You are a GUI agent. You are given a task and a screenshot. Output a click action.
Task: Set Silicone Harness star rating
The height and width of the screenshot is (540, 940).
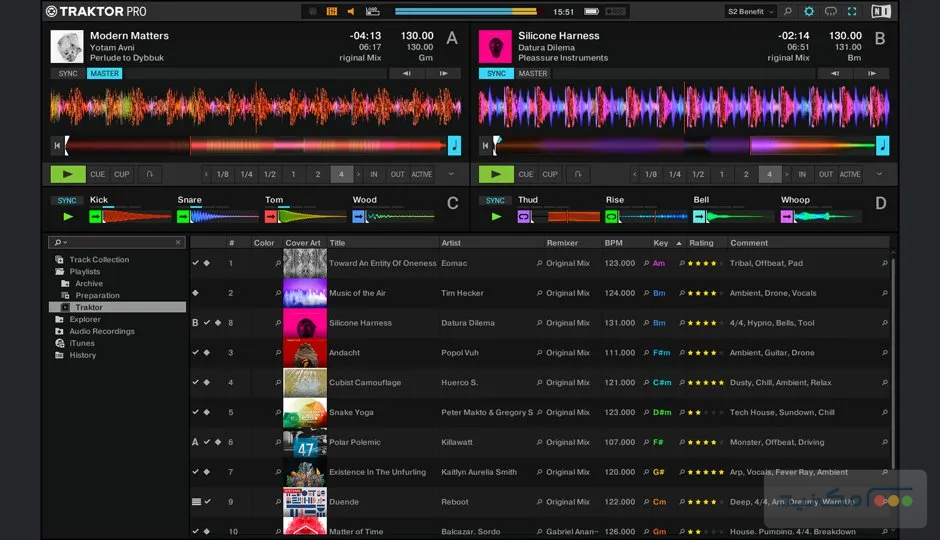coord(706,323)
